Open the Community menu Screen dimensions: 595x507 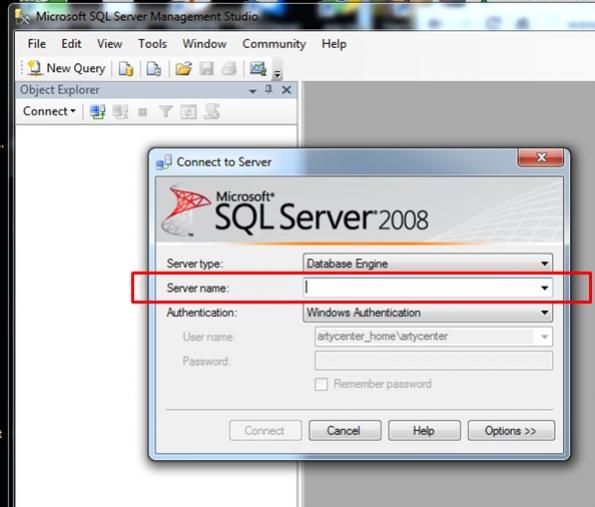coord(274,44)
